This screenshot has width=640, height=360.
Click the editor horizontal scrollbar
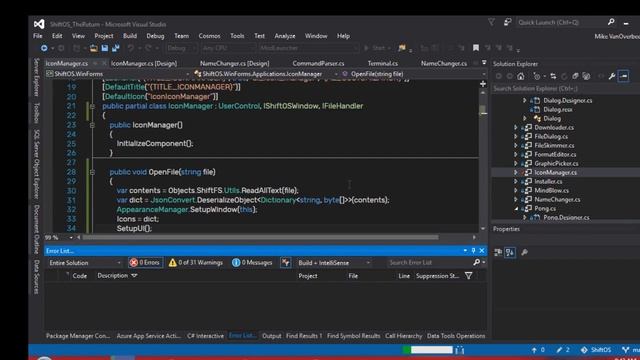tap(260, 237)
